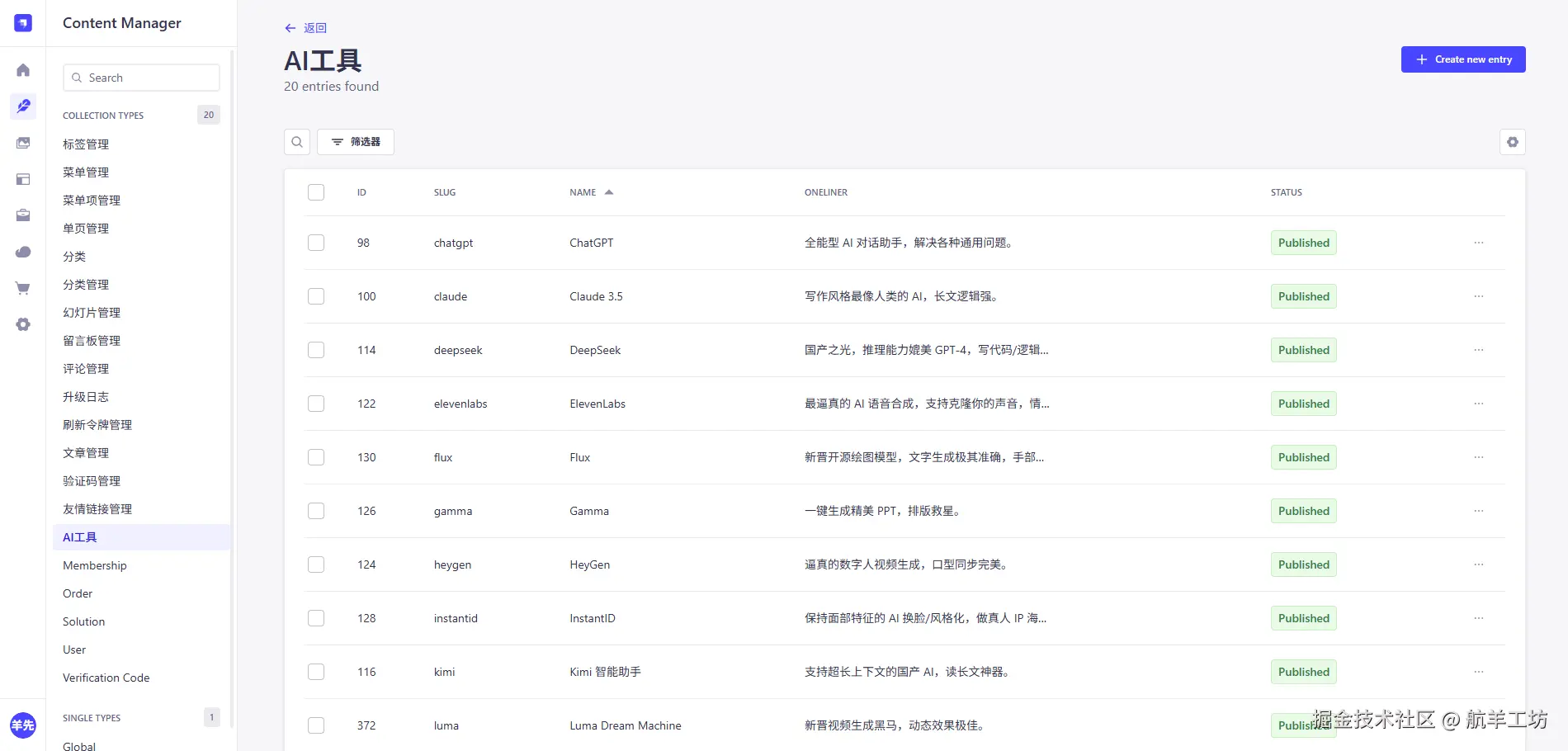Open 菜单管理 collection type

pos(86,172)
